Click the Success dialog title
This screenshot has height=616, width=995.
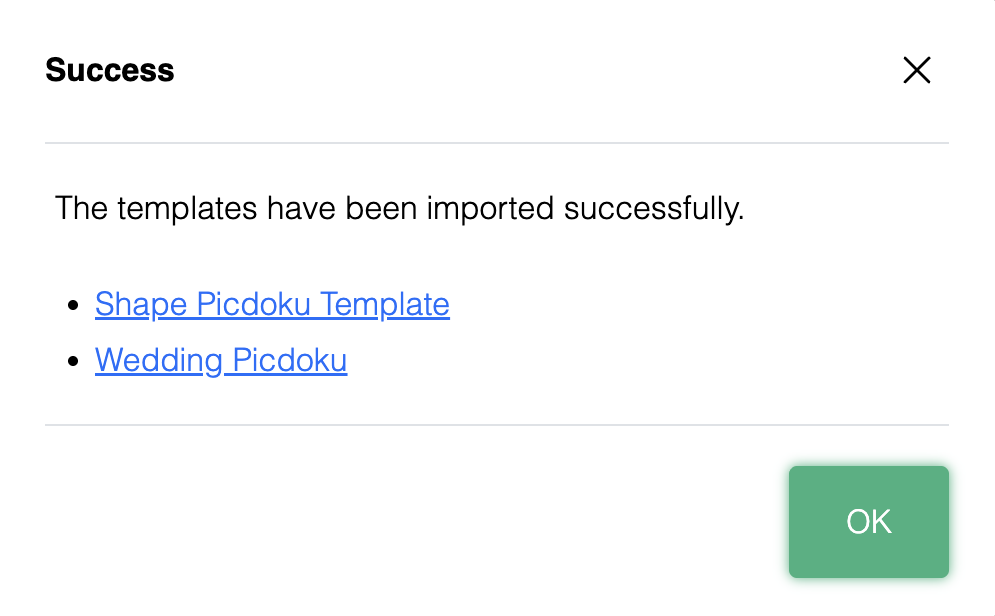110,70
